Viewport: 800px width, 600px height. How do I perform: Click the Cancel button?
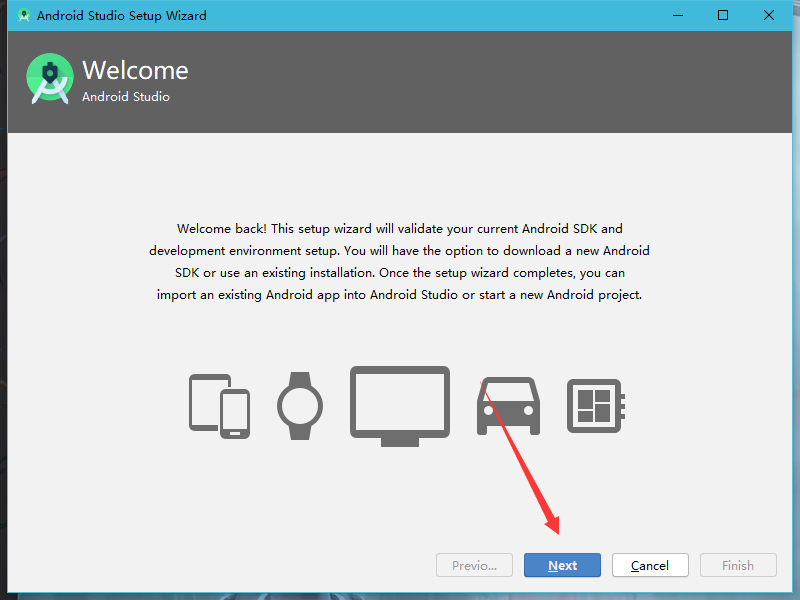650,565
